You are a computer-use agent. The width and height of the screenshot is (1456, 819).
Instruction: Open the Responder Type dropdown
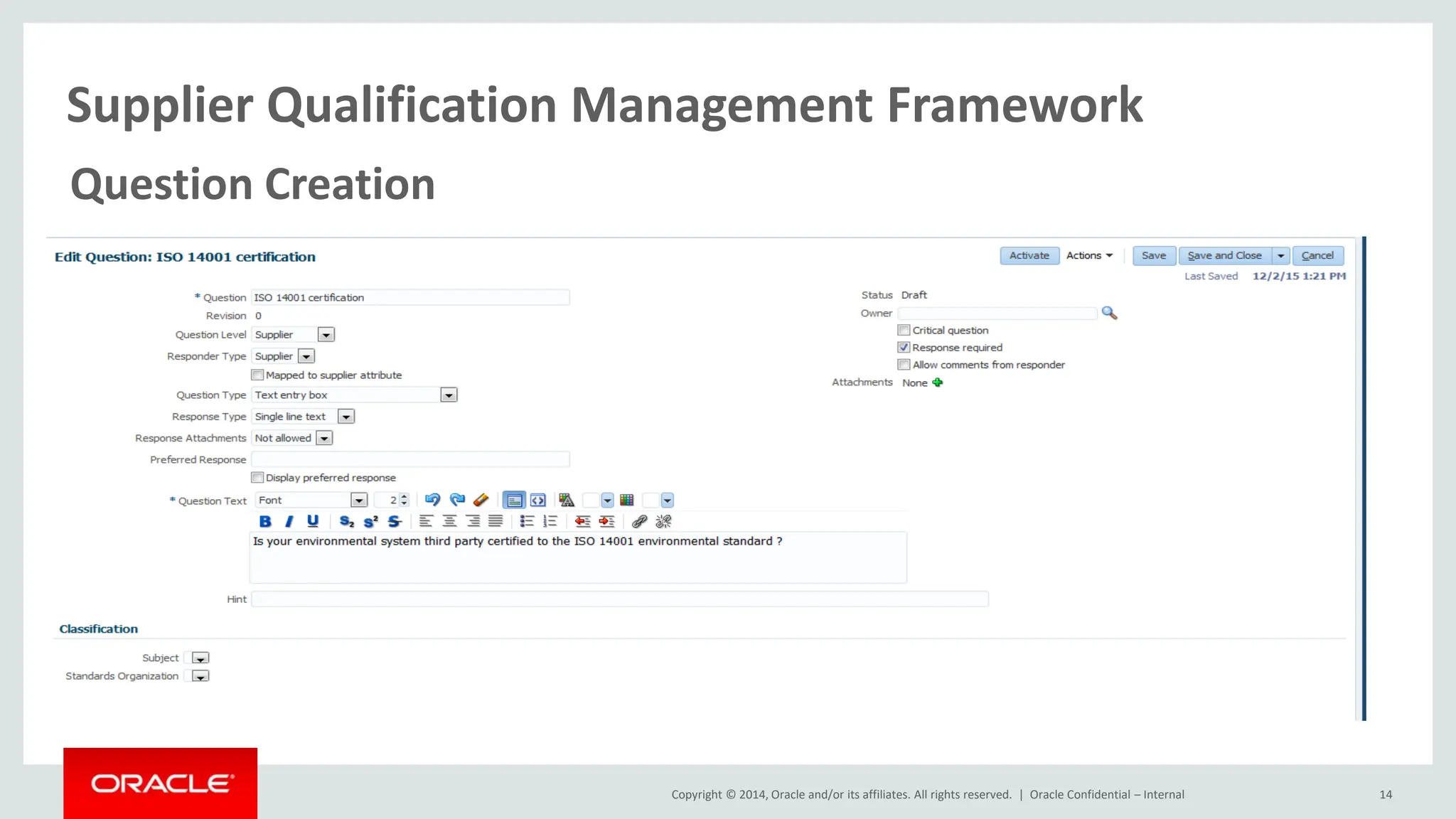coord(306,356)
